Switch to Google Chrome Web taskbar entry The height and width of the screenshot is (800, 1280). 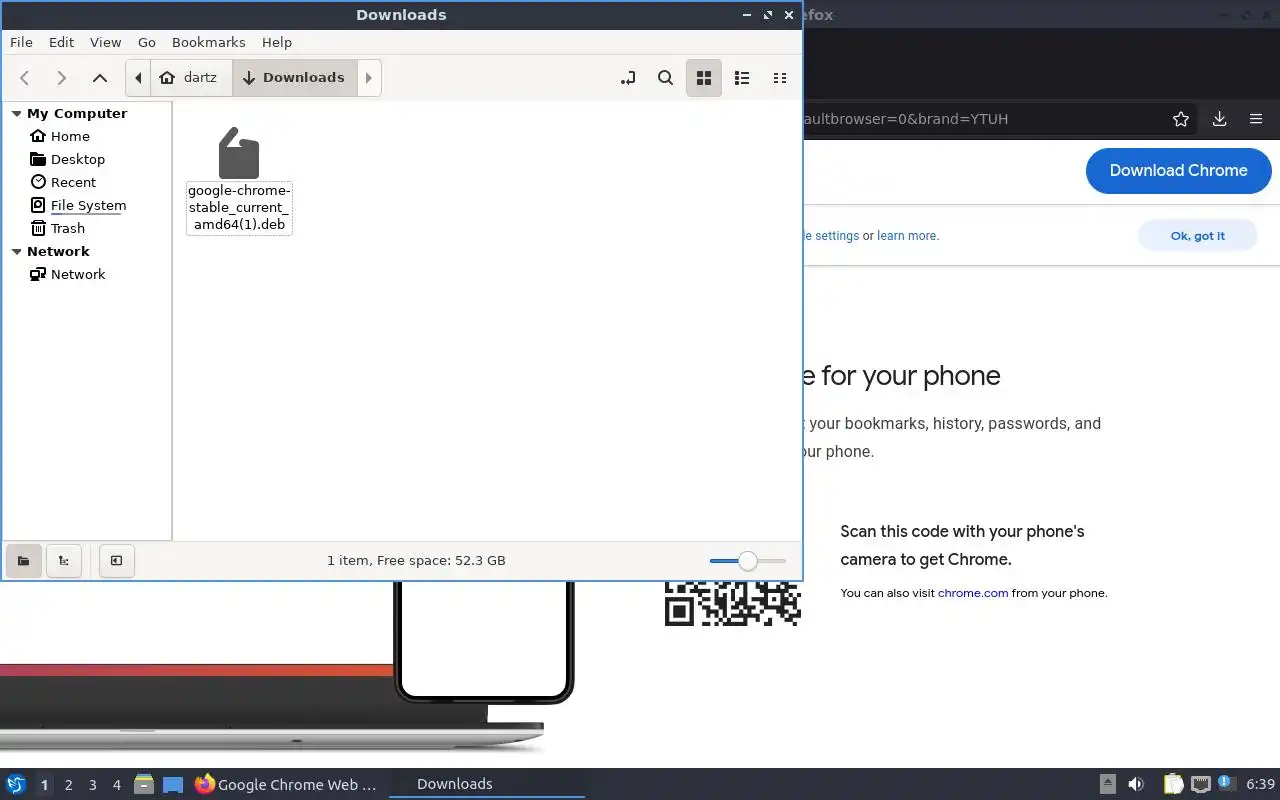(x=287, y=785)
